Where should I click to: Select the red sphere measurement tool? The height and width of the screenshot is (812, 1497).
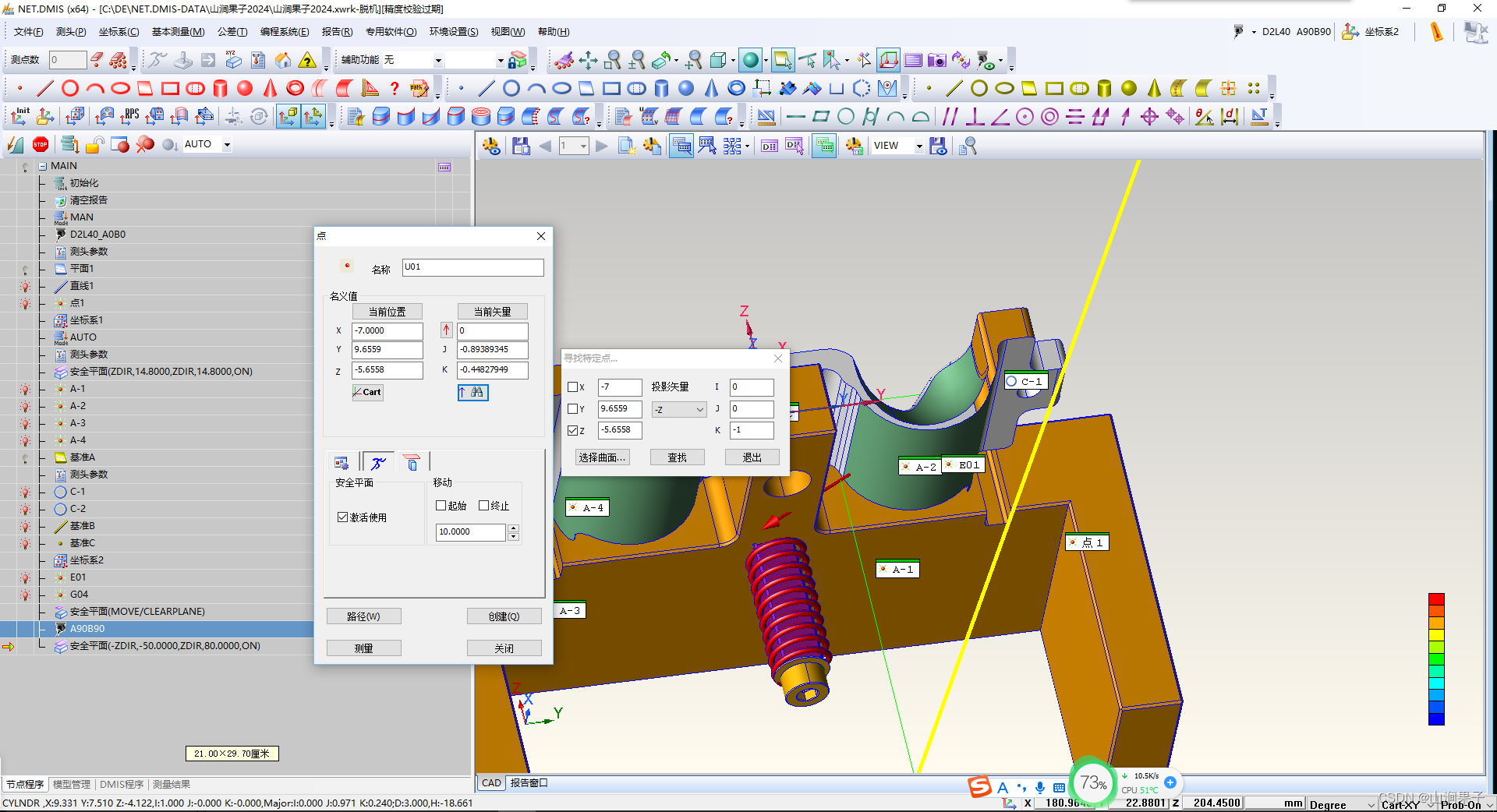245,88
